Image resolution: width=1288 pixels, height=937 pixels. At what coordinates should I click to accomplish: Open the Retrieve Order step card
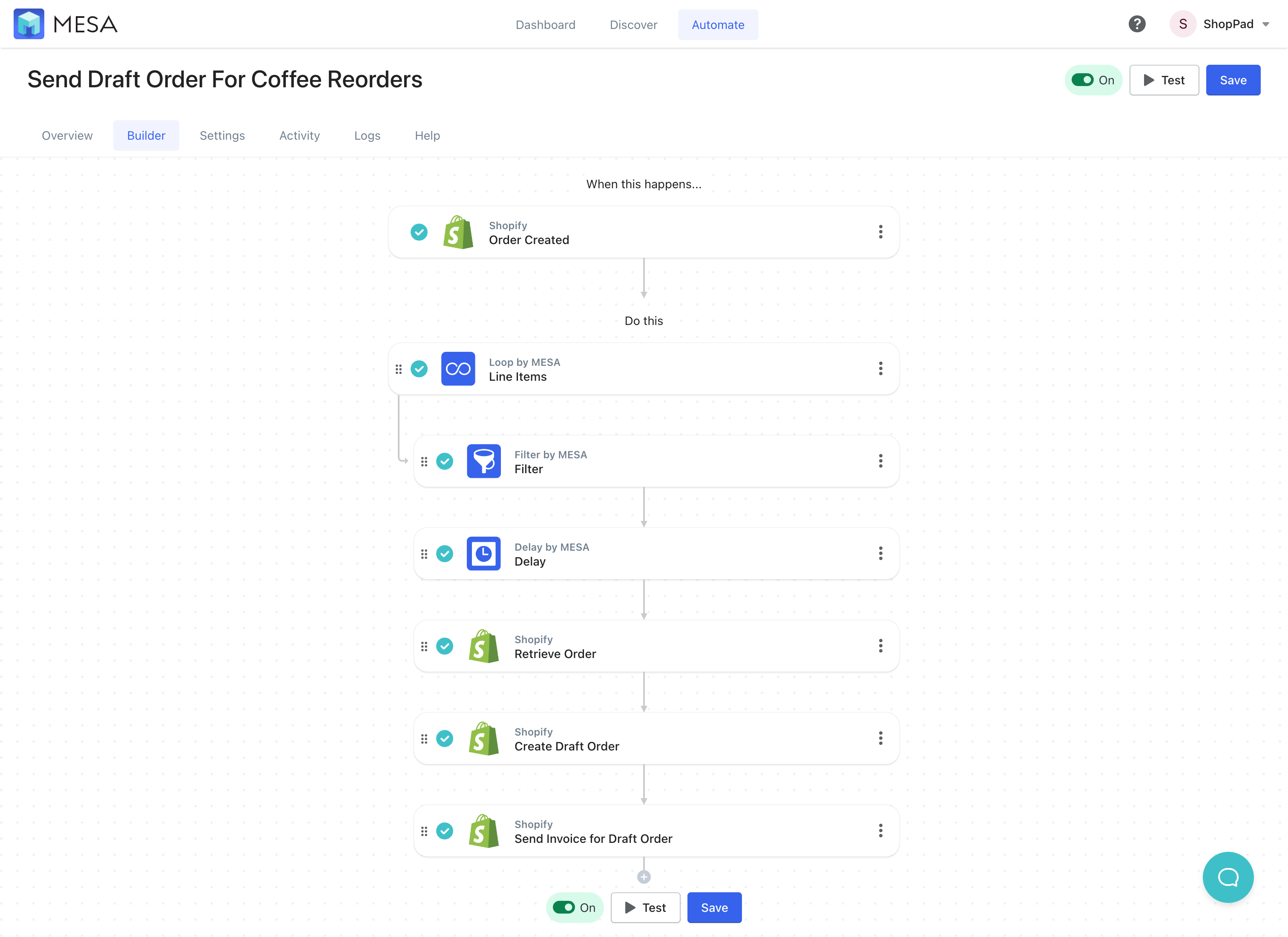[x=656, y=646]
